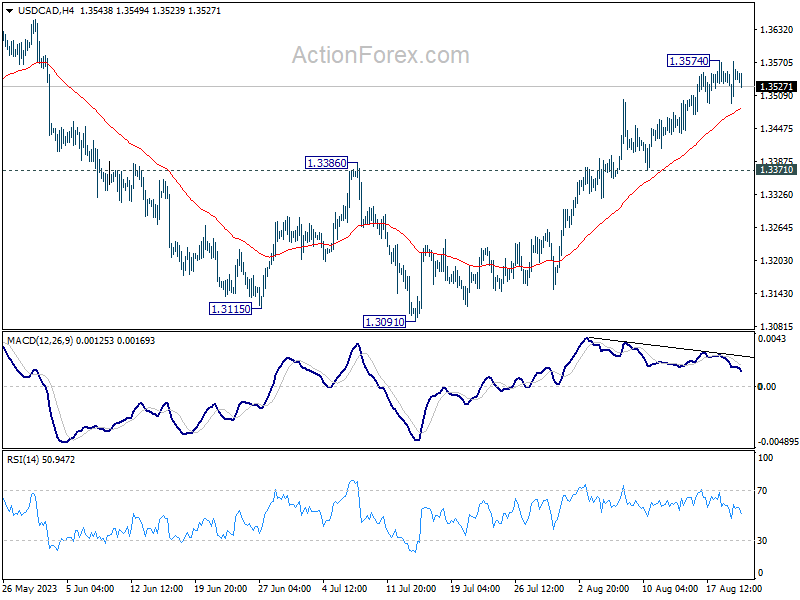
Task: Click the 4 Jul 12:00 time label
Action: tap(345, 589)
